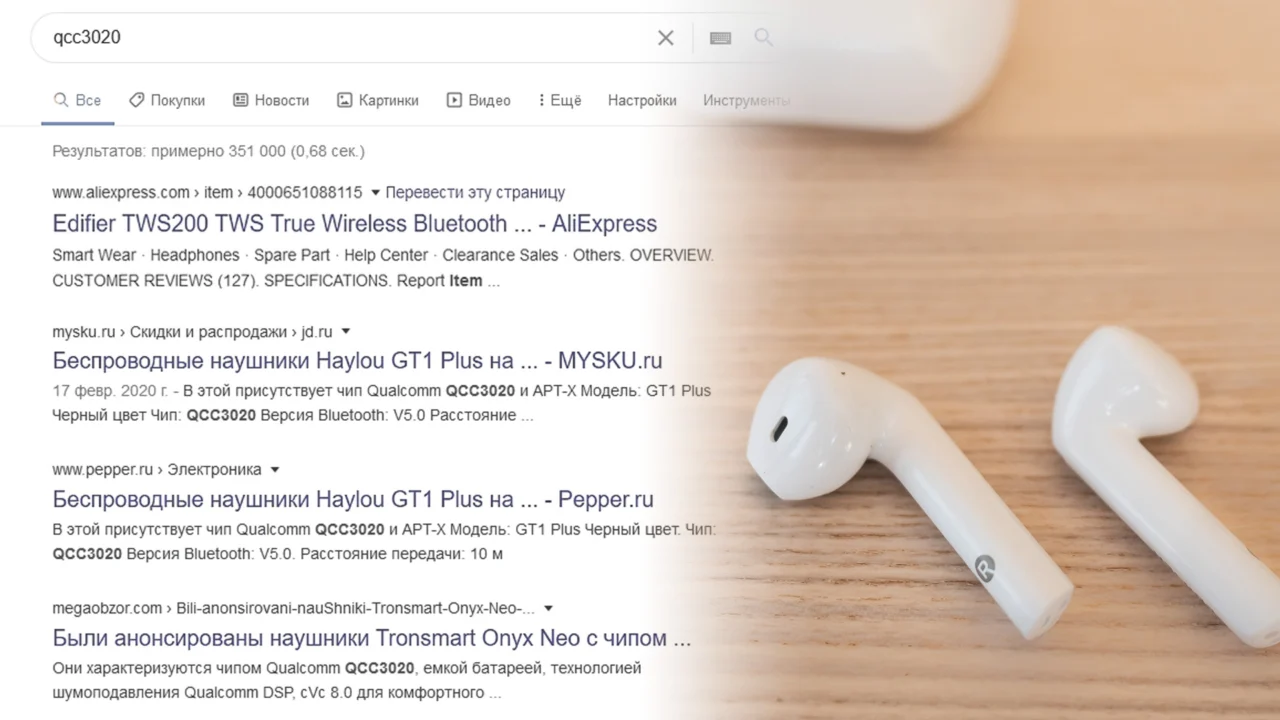
Task: Open the Edifier TWS200 AliExpress result
Action: point(355,223)
